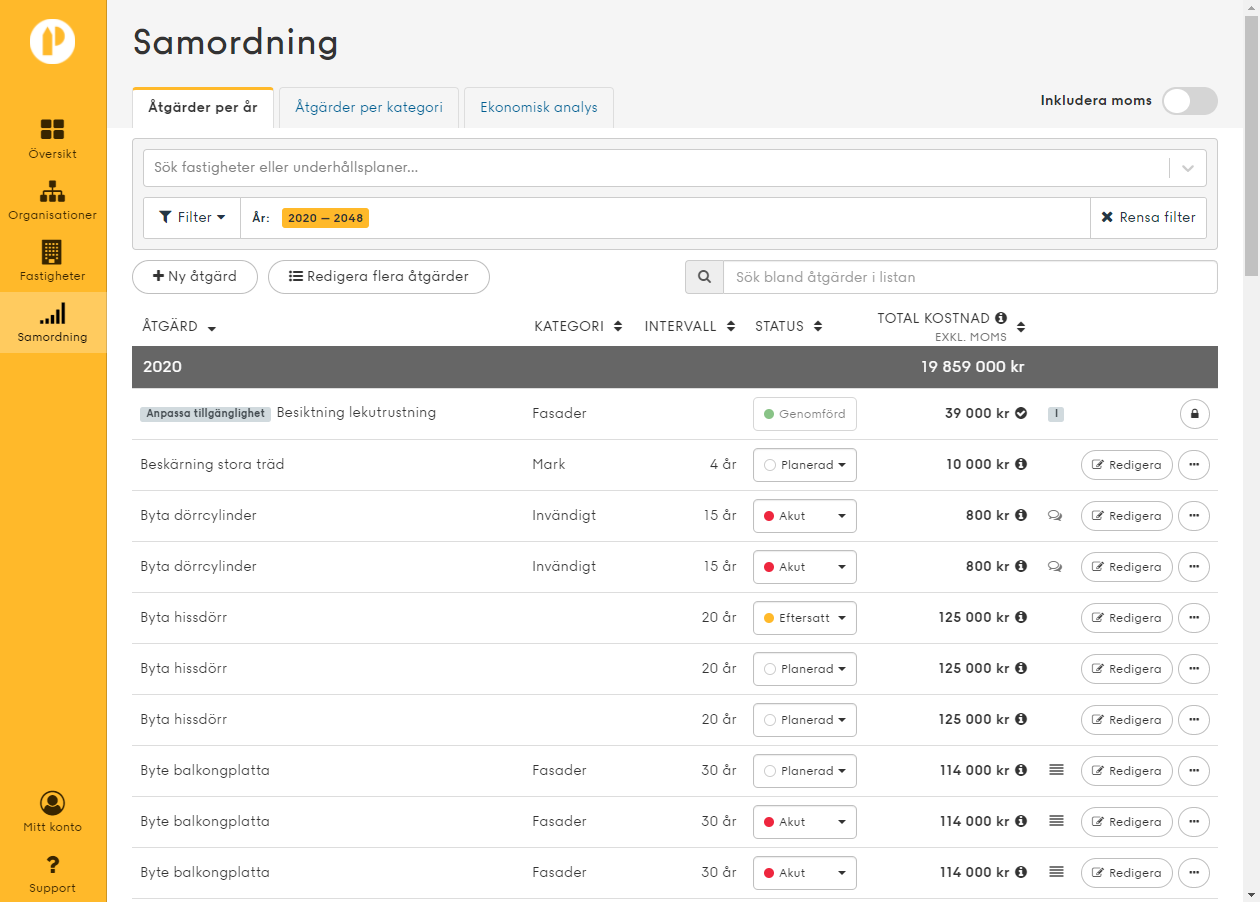Click the info icon for the Beskärning stora träd cost
1260x902 pixels.
point(1021,464)
